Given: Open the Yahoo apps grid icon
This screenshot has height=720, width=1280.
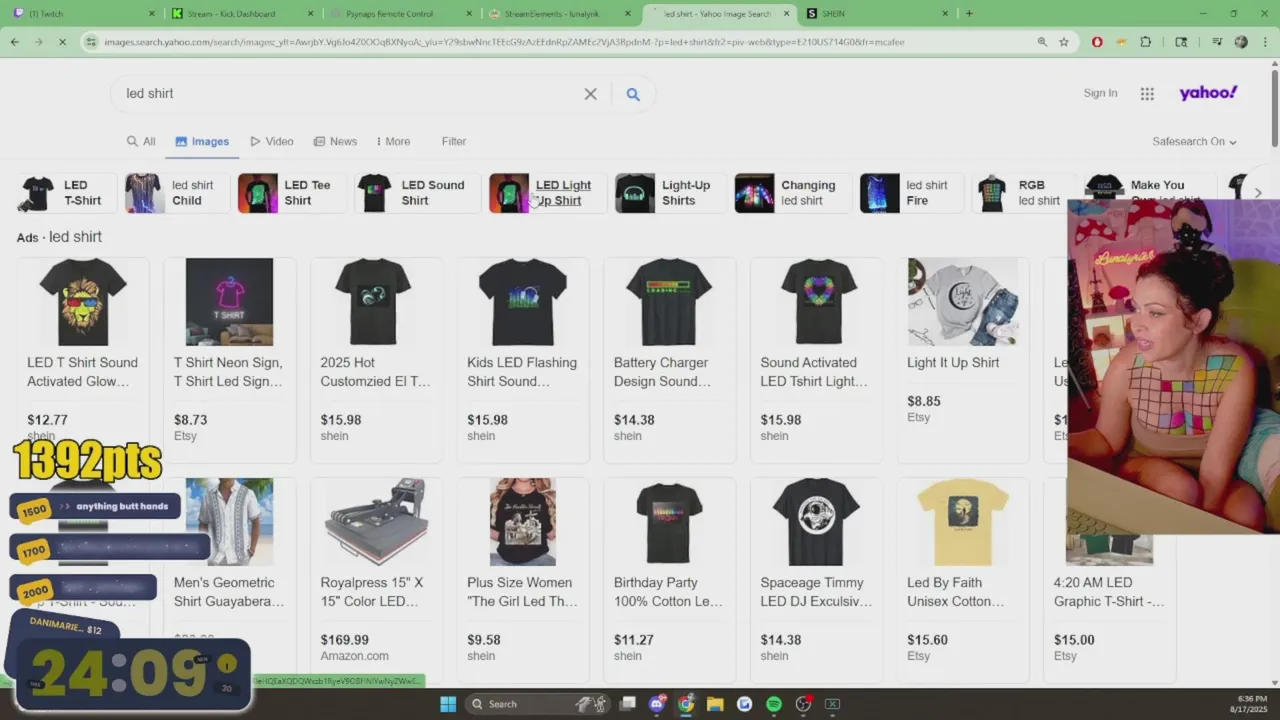Looking at the screenshot, I should 1147,93.
